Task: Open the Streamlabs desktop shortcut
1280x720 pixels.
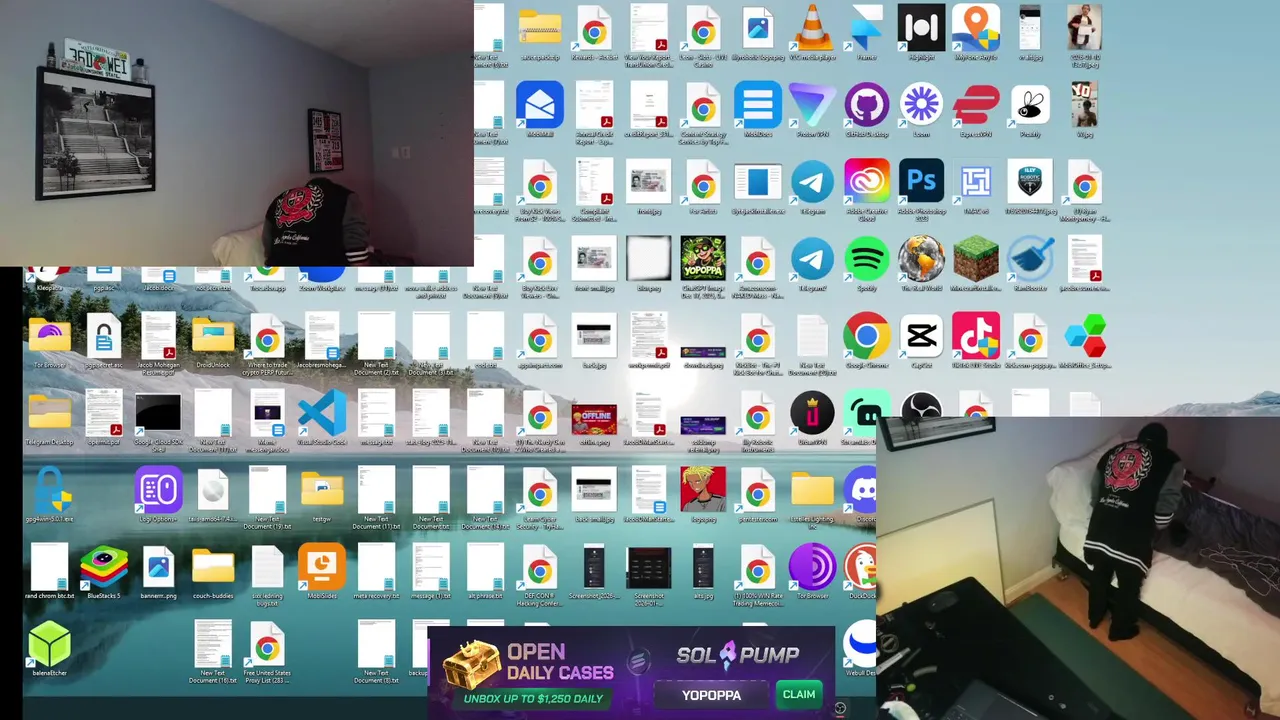Action: [x=861, y=413]
